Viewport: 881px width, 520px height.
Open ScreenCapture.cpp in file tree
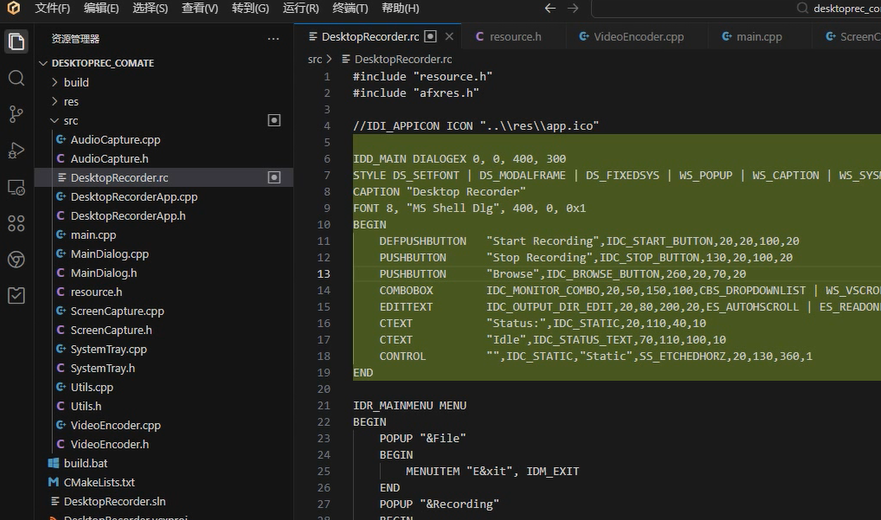pos(163,311)
